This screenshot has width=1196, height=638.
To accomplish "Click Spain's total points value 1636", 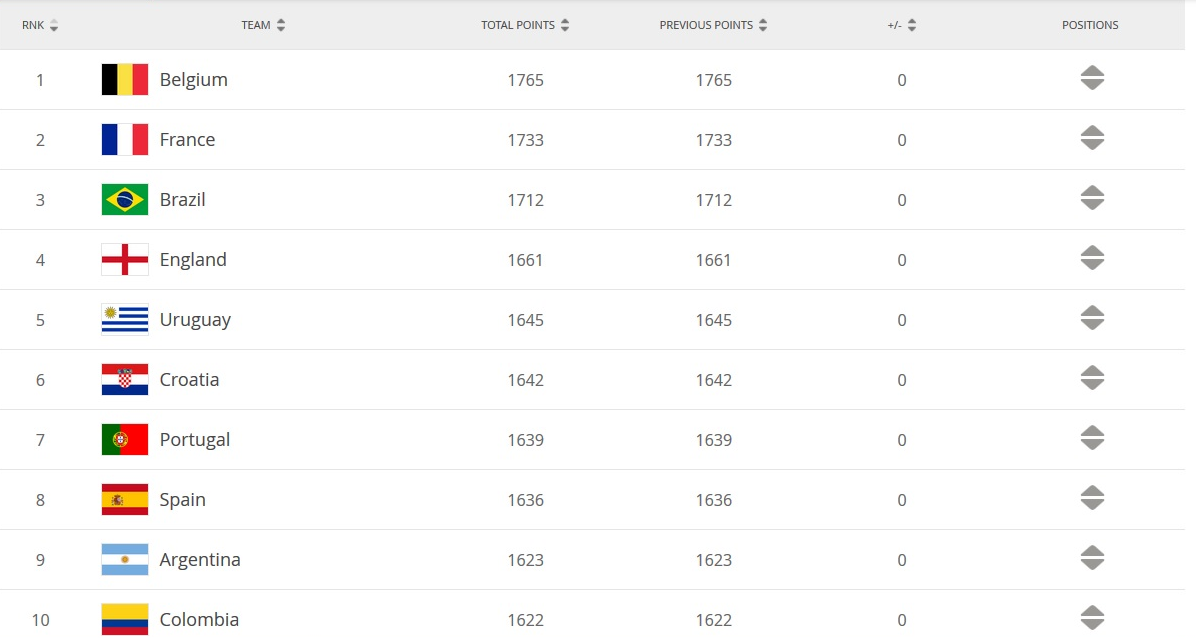I will [x=525, y=500].
